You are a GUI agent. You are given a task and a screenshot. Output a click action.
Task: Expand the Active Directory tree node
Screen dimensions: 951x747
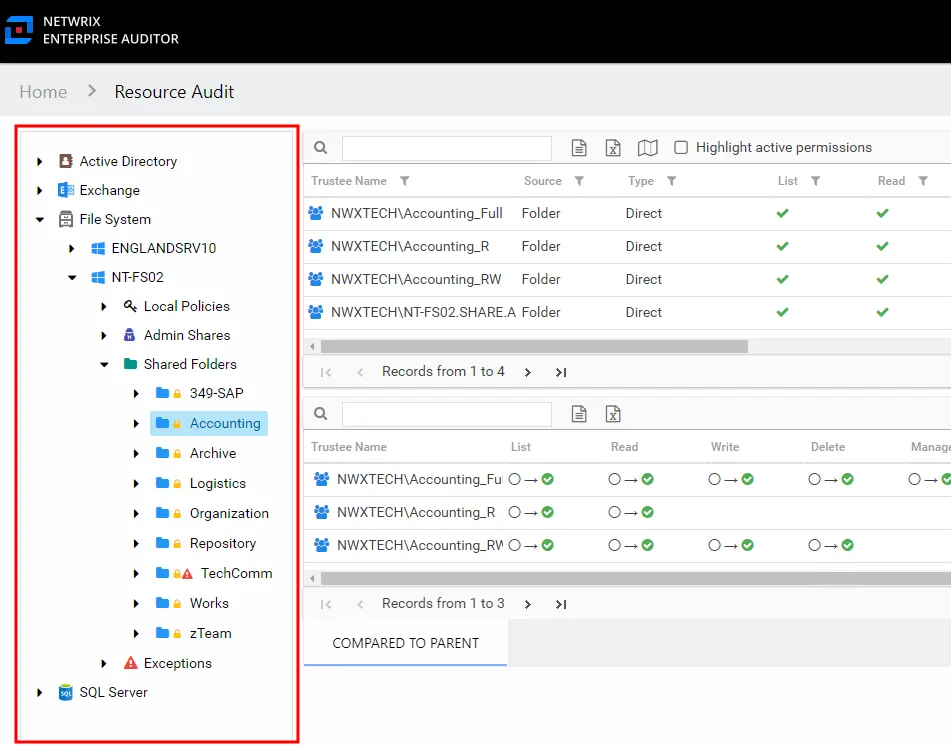(x=39, y=161)
